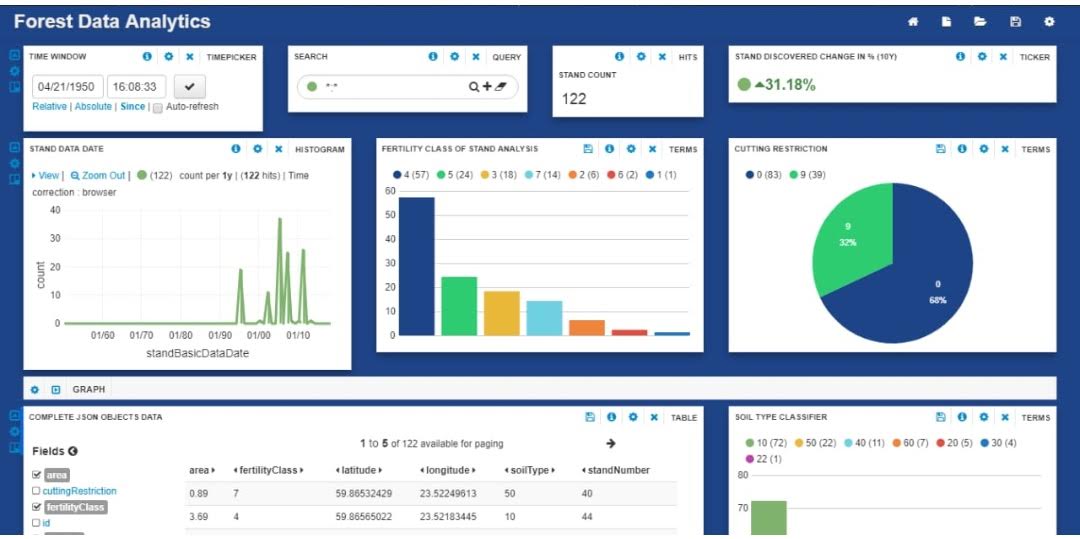
Task: Collapse the Fields list with the arrow
Action: coord(73,452)
